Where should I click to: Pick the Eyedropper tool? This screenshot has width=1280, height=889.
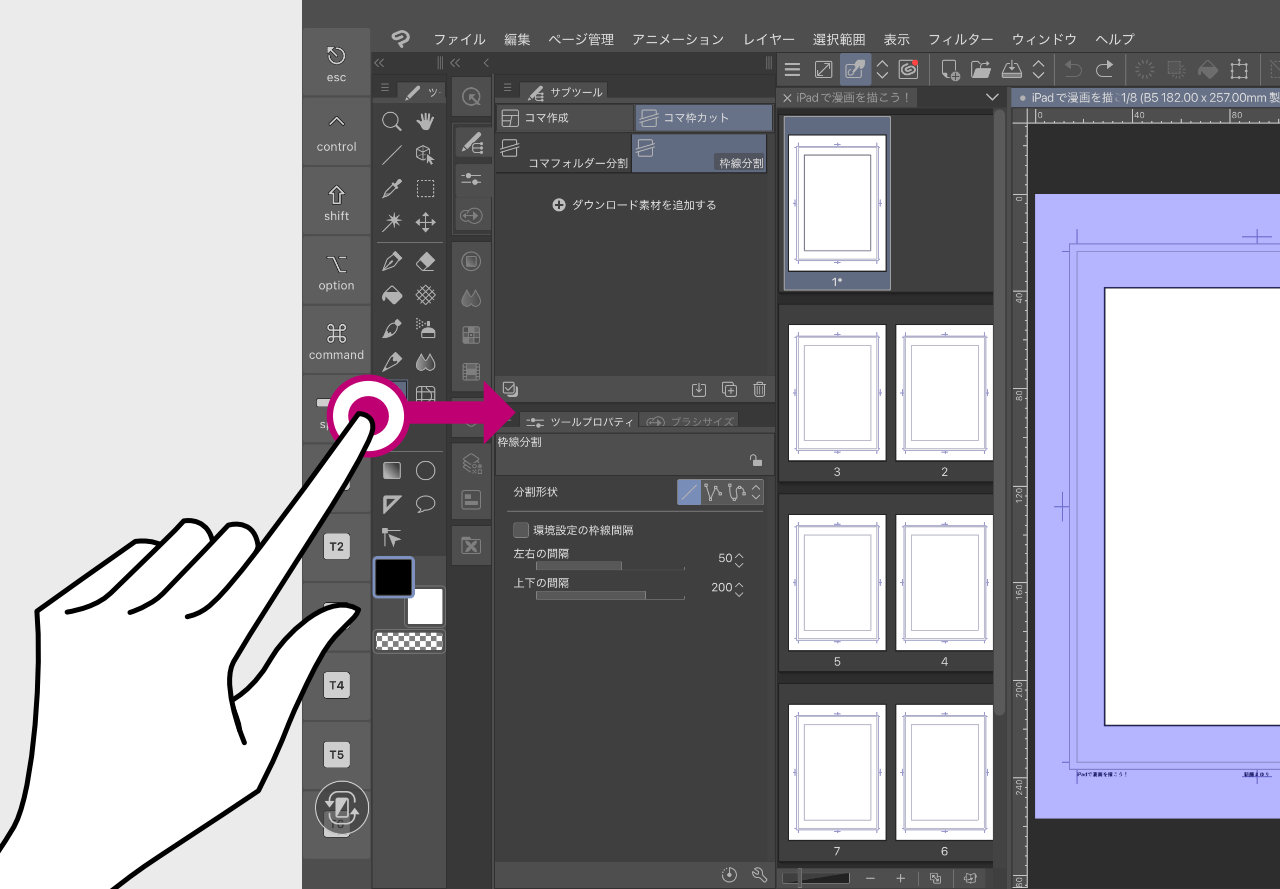(x=392, y=189)
